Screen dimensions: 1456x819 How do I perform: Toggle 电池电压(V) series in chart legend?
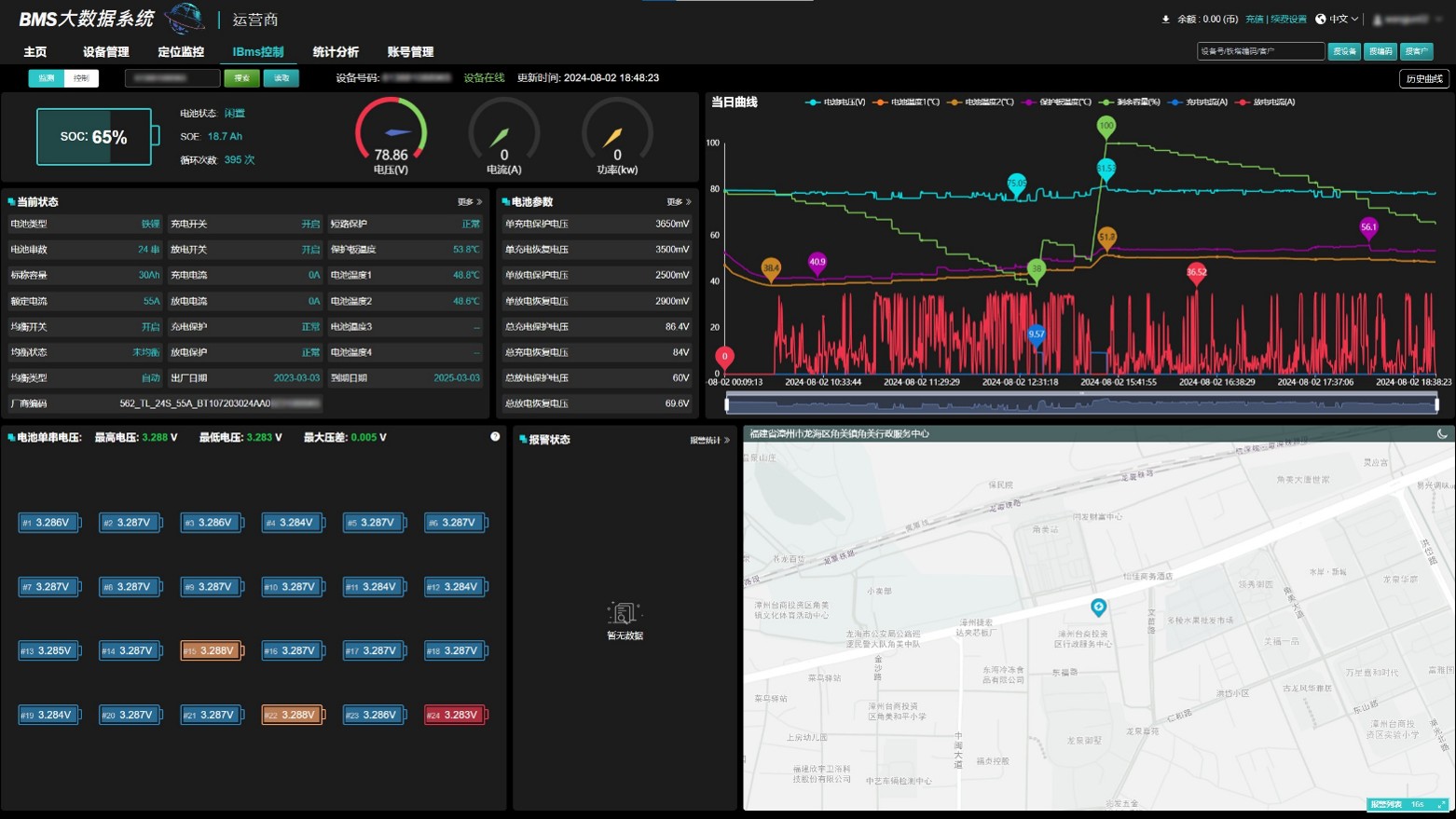coord(836,102)
